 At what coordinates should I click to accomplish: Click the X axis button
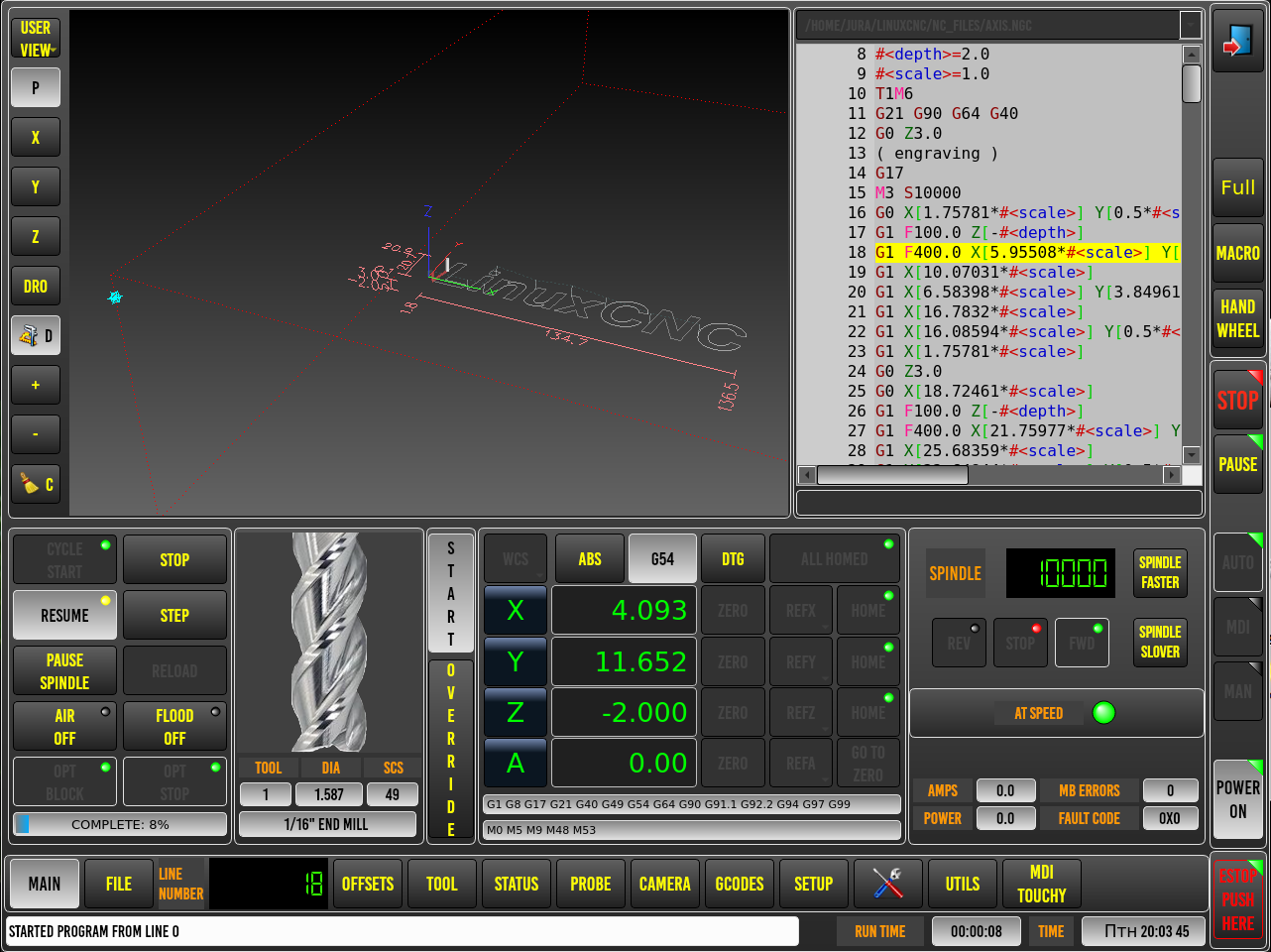(516, 610)
